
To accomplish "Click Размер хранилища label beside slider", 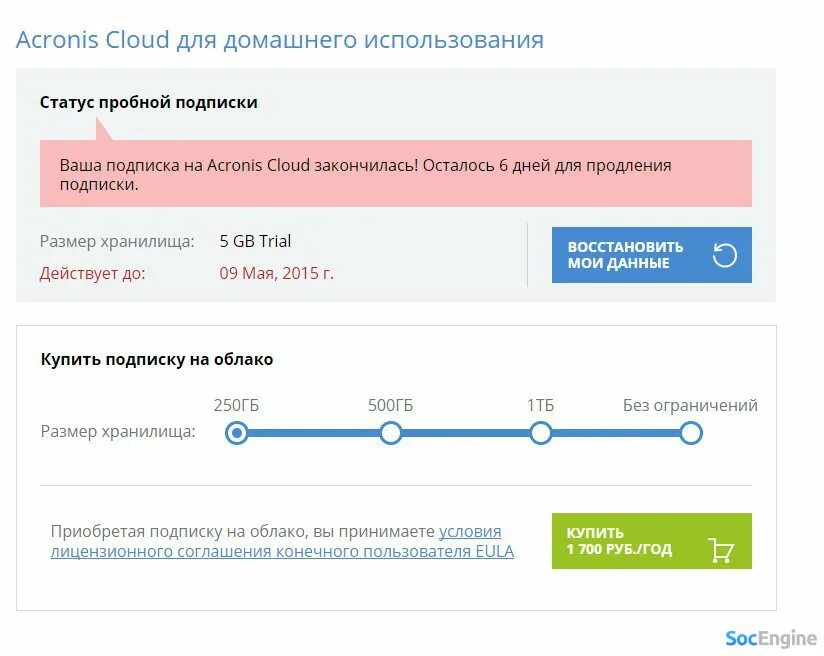I will pyautogui.click(x=118, y=432).
